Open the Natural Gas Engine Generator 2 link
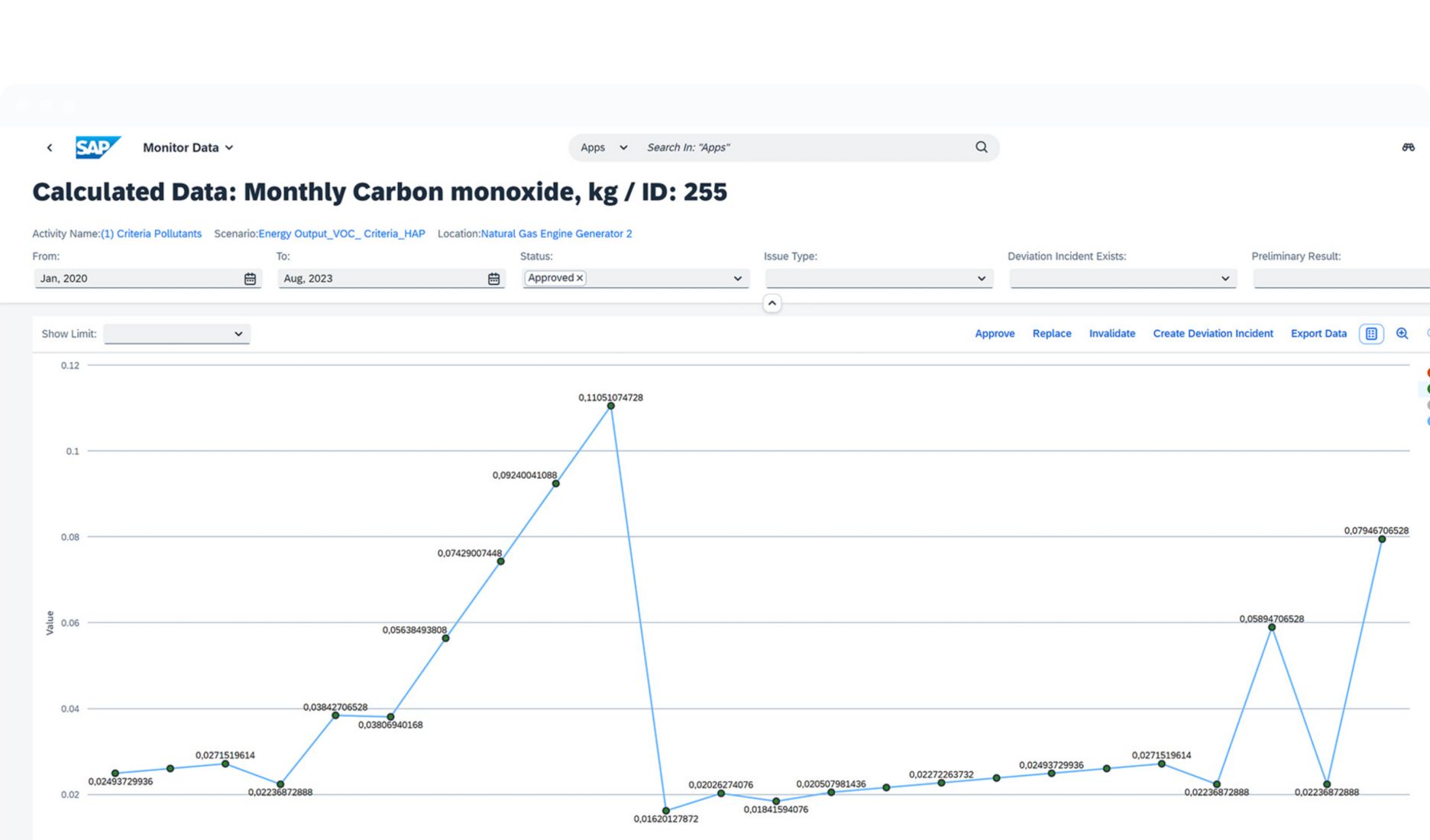The width and height of the screenshot is (1430, 840). [x=557, y=234]
